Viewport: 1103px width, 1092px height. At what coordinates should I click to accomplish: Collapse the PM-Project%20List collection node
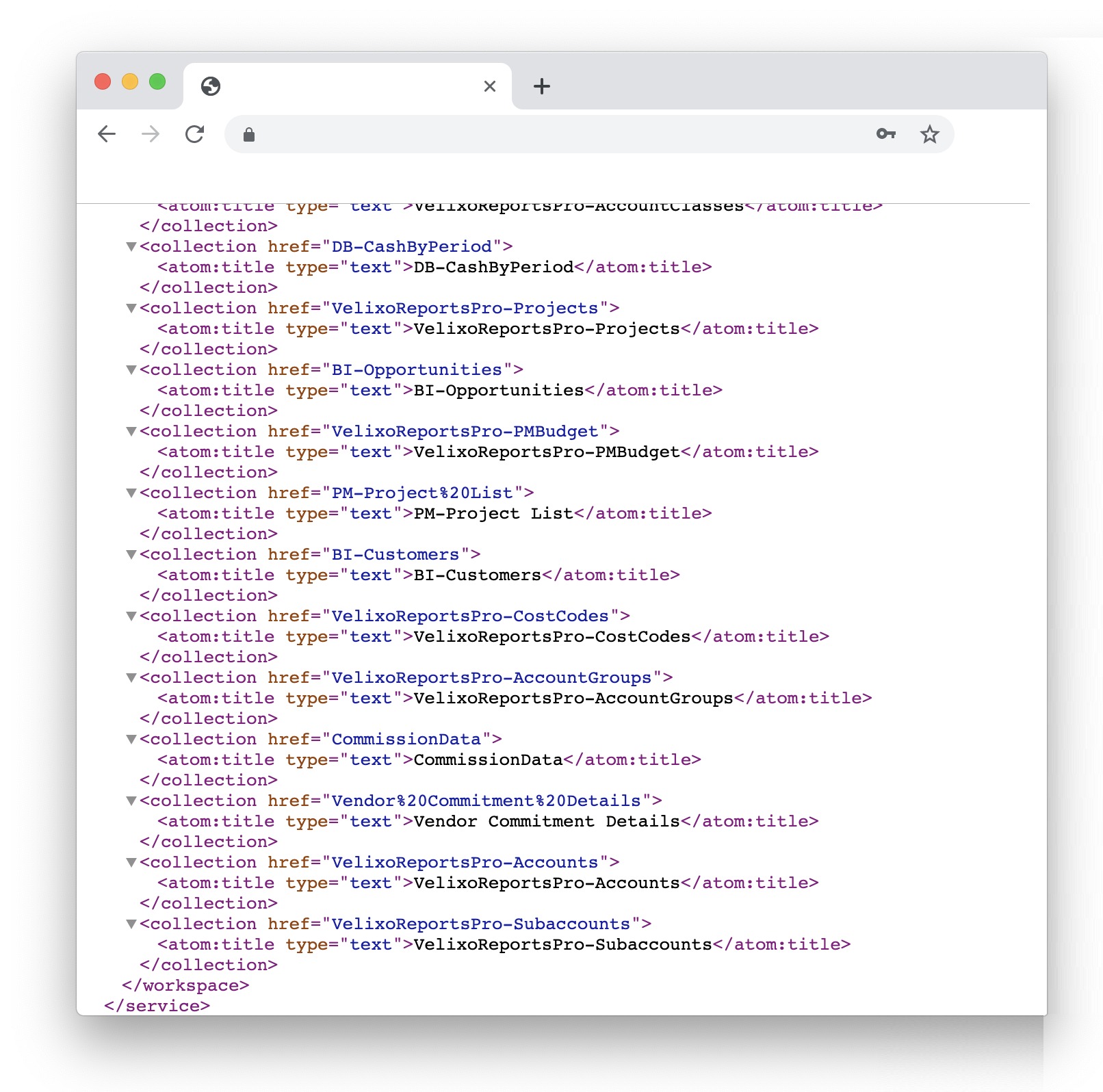pos(131,493)
